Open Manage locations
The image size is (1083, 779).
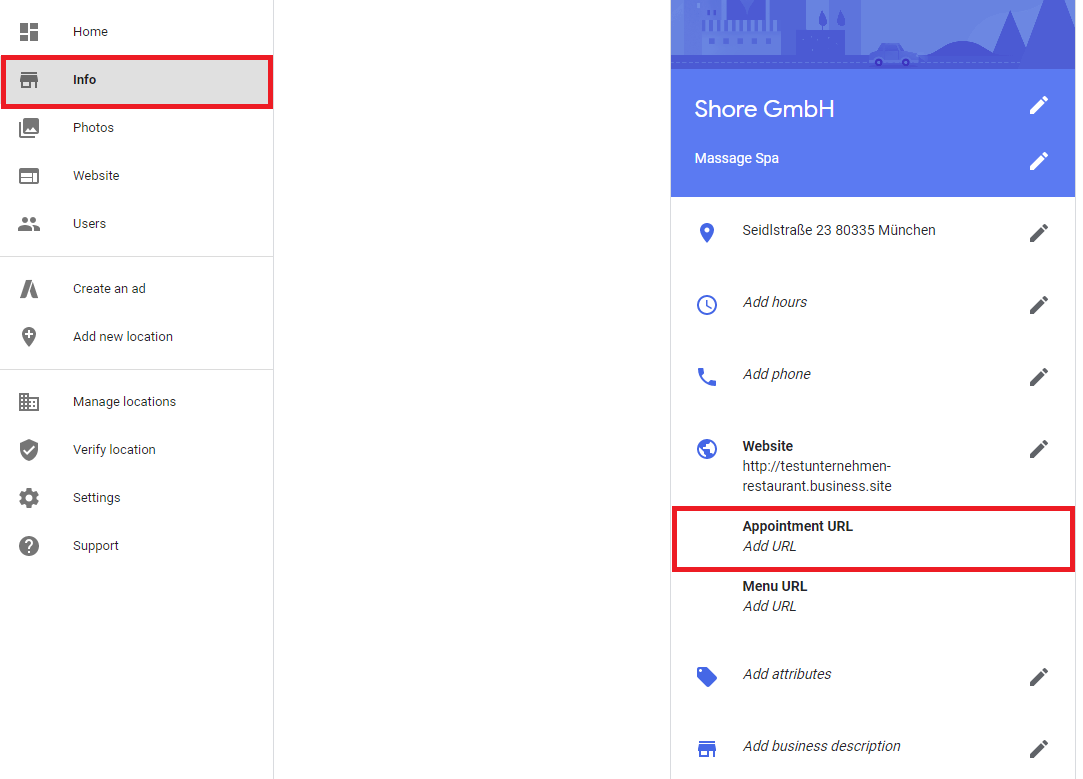(124, 402)
